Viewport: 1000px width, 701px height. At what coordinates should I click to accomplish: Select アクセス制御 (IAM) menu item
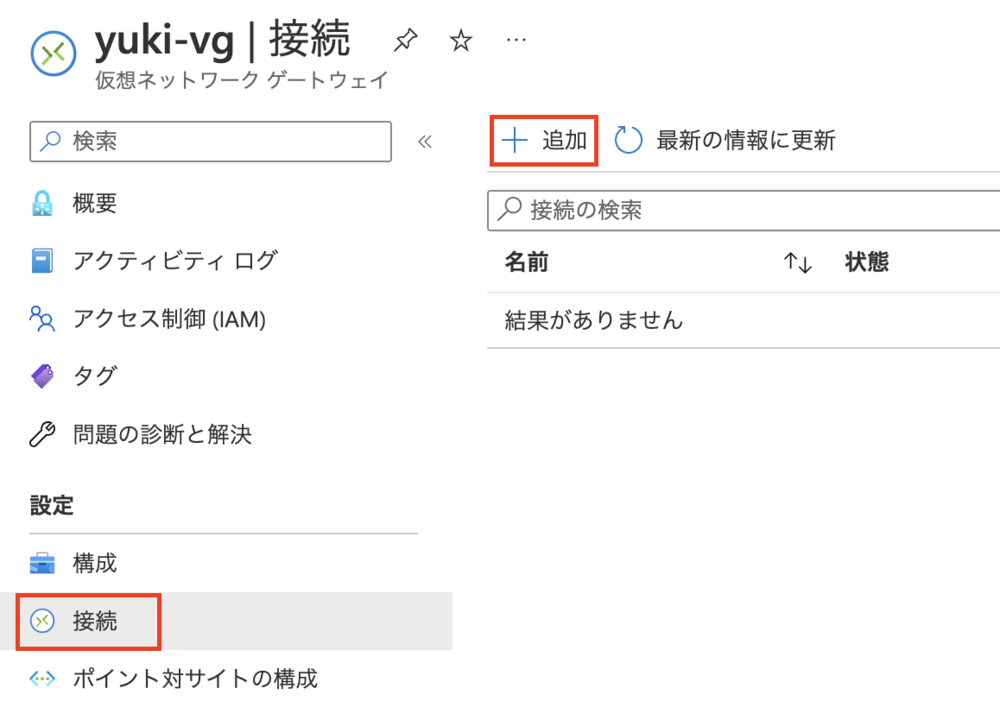point(168,319)
